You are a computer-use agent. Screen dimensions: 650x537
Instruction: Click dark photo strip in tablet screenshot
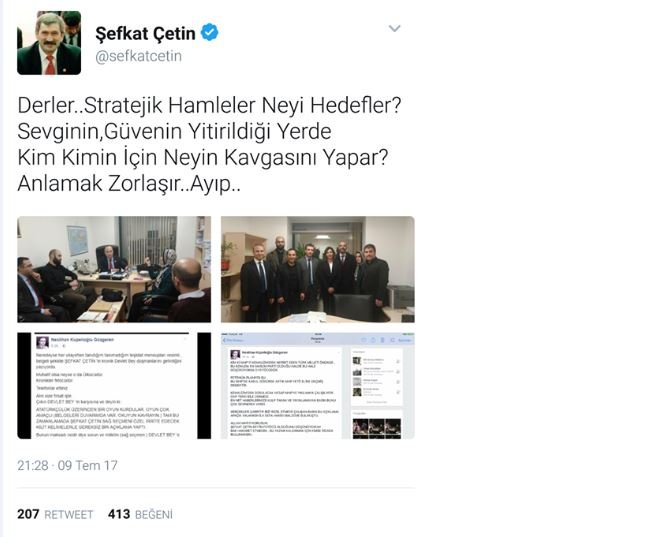point(377,428)
